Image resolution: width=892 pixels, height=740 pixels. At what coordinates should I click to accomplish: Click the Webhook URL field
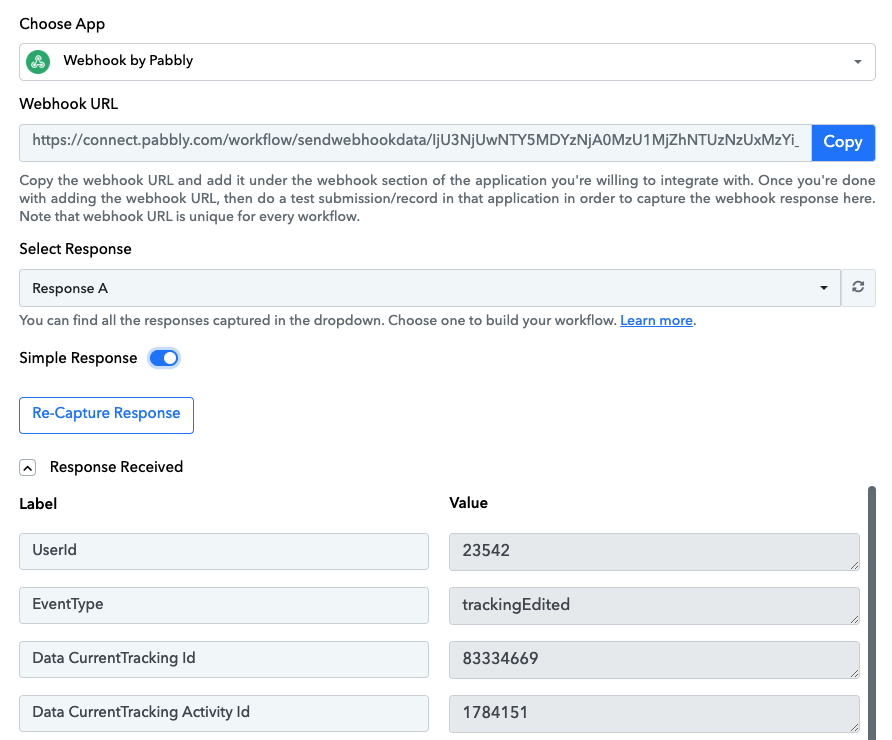pyautogui.click(x=415, y=143)
